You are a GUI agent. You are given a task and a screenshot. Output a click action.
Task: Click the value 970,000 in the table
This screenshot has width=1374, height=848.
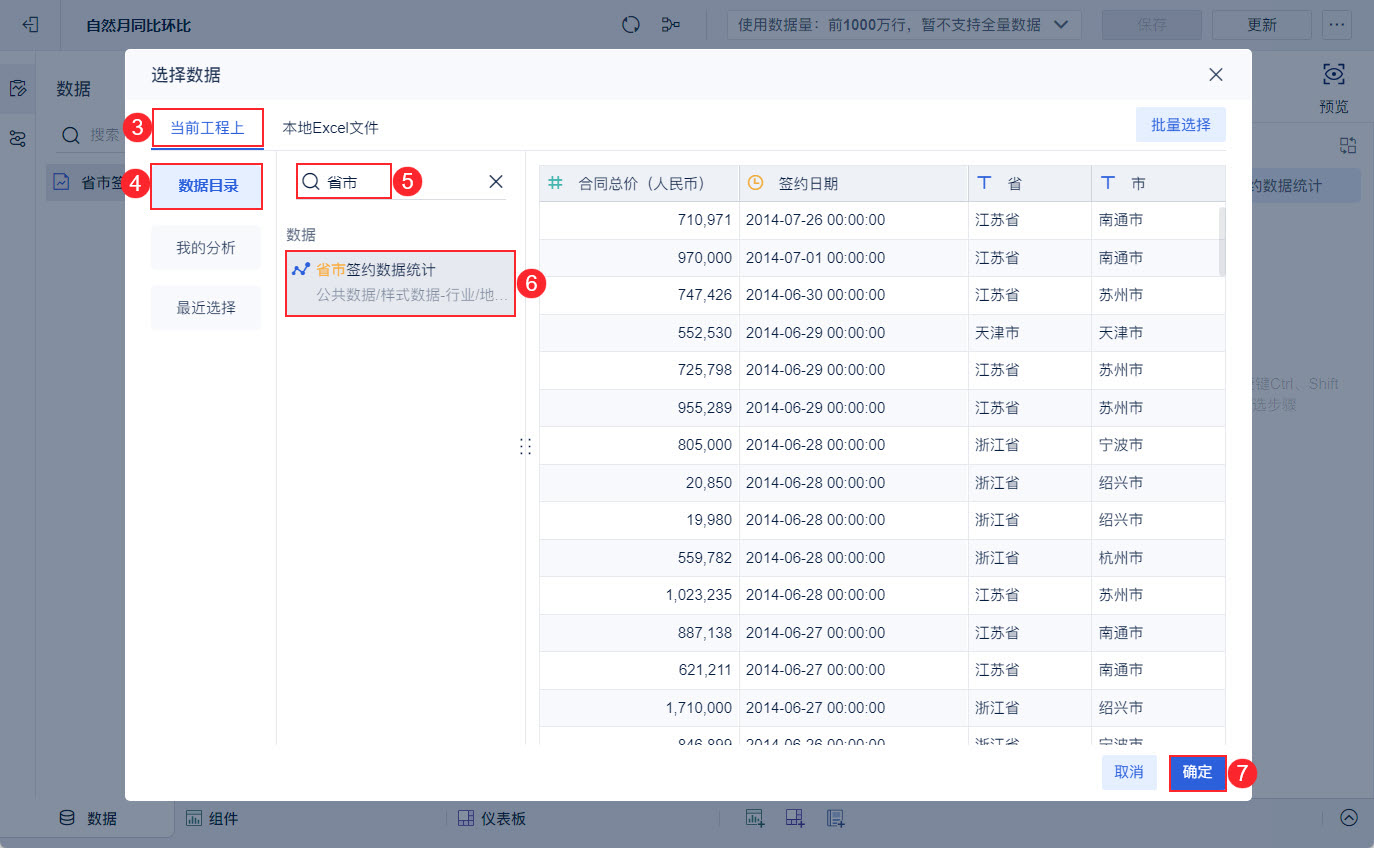tap(704, 258)
